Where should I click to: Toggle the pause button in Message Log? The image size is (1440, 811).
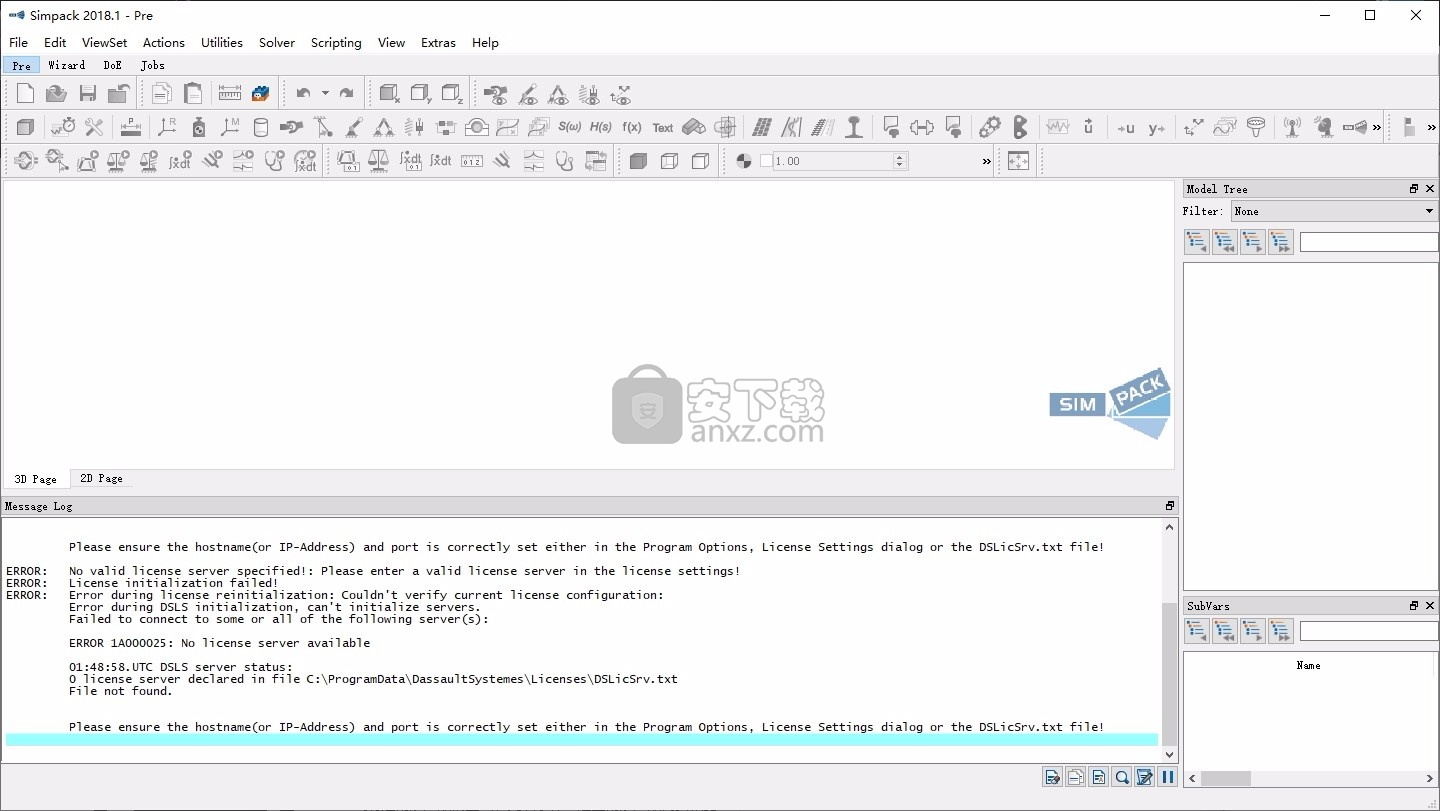(1167, 777)
